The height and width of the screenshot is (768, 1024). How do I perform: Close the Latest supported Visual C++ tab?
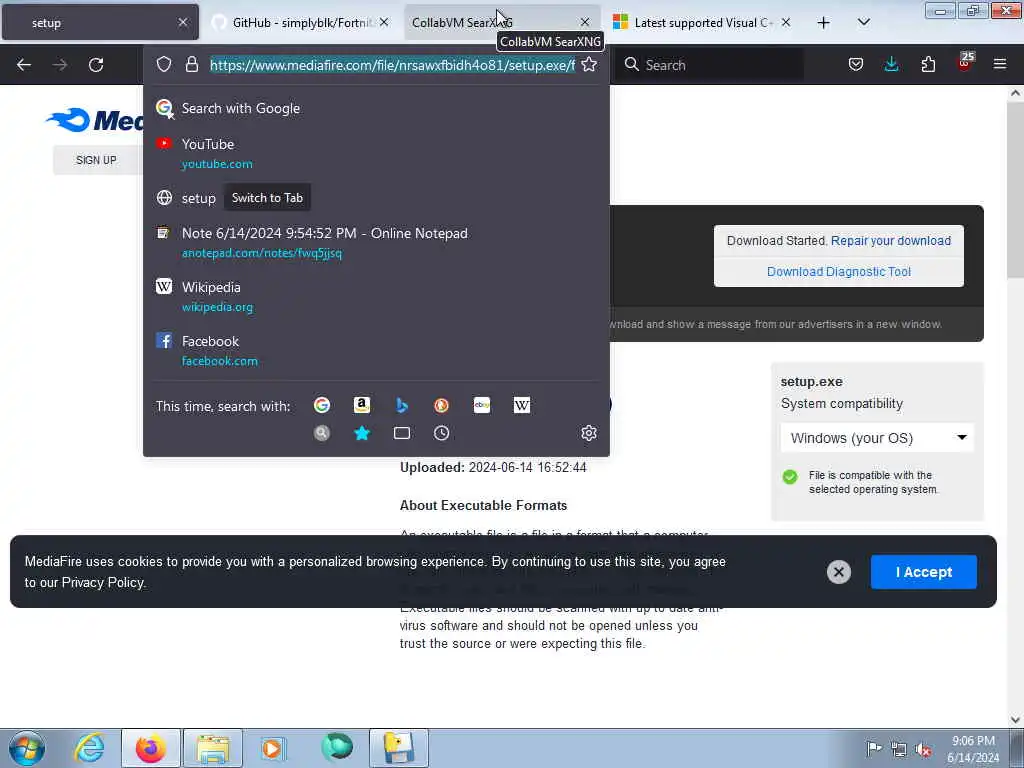[786, 22]
